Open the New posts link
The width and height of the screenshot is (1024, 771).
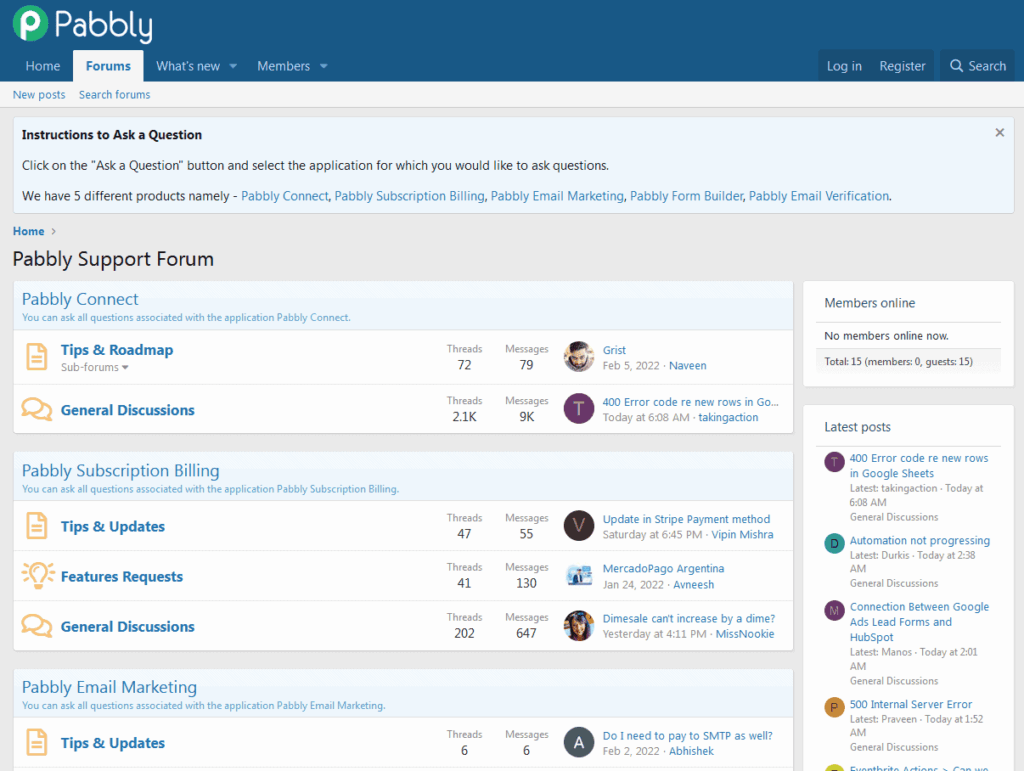tap(39, 95)
